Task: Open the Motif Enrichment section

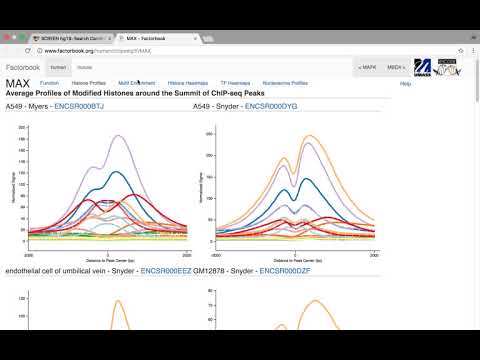Action: click(137, 83)
